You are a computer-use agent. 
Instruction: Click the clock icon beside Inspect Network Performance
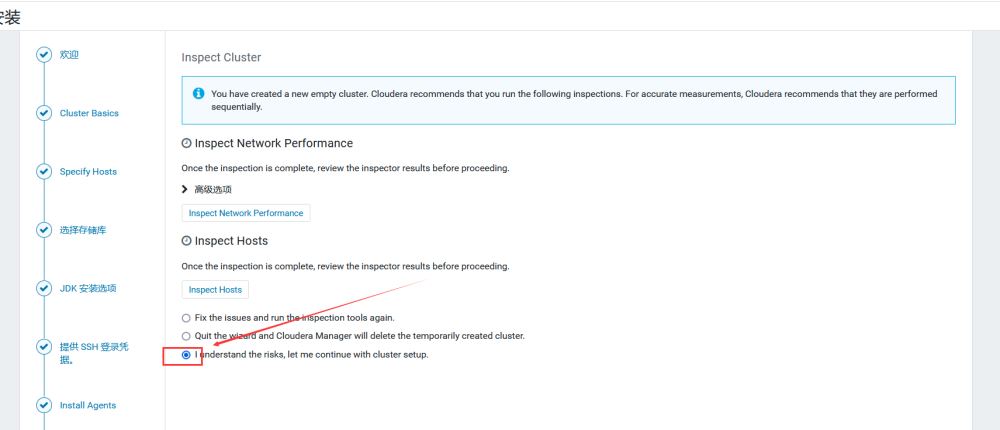click(x=186, y=144)
